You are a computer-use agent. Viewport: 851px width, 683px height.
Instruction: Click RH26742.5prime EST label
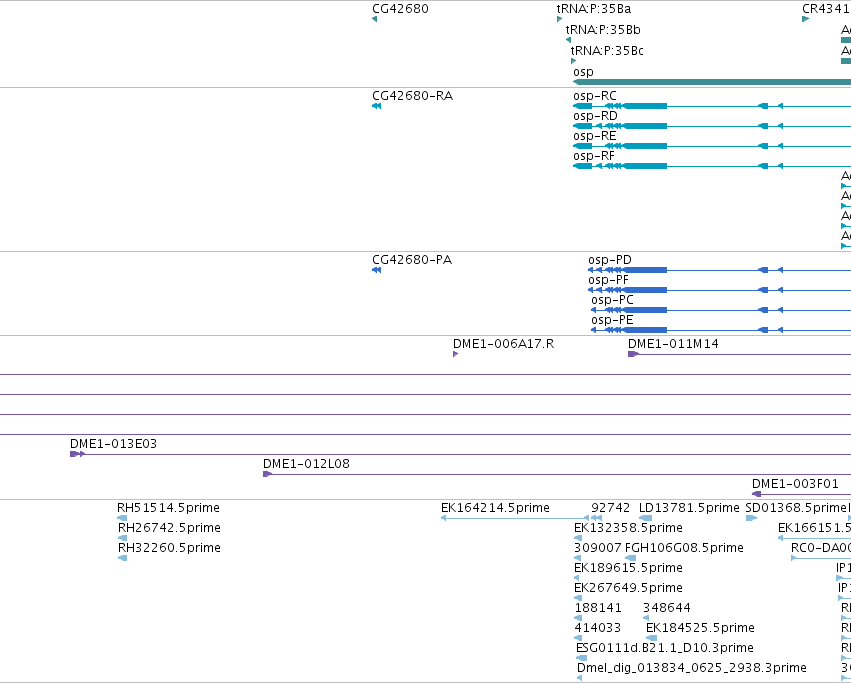(169, 528)
